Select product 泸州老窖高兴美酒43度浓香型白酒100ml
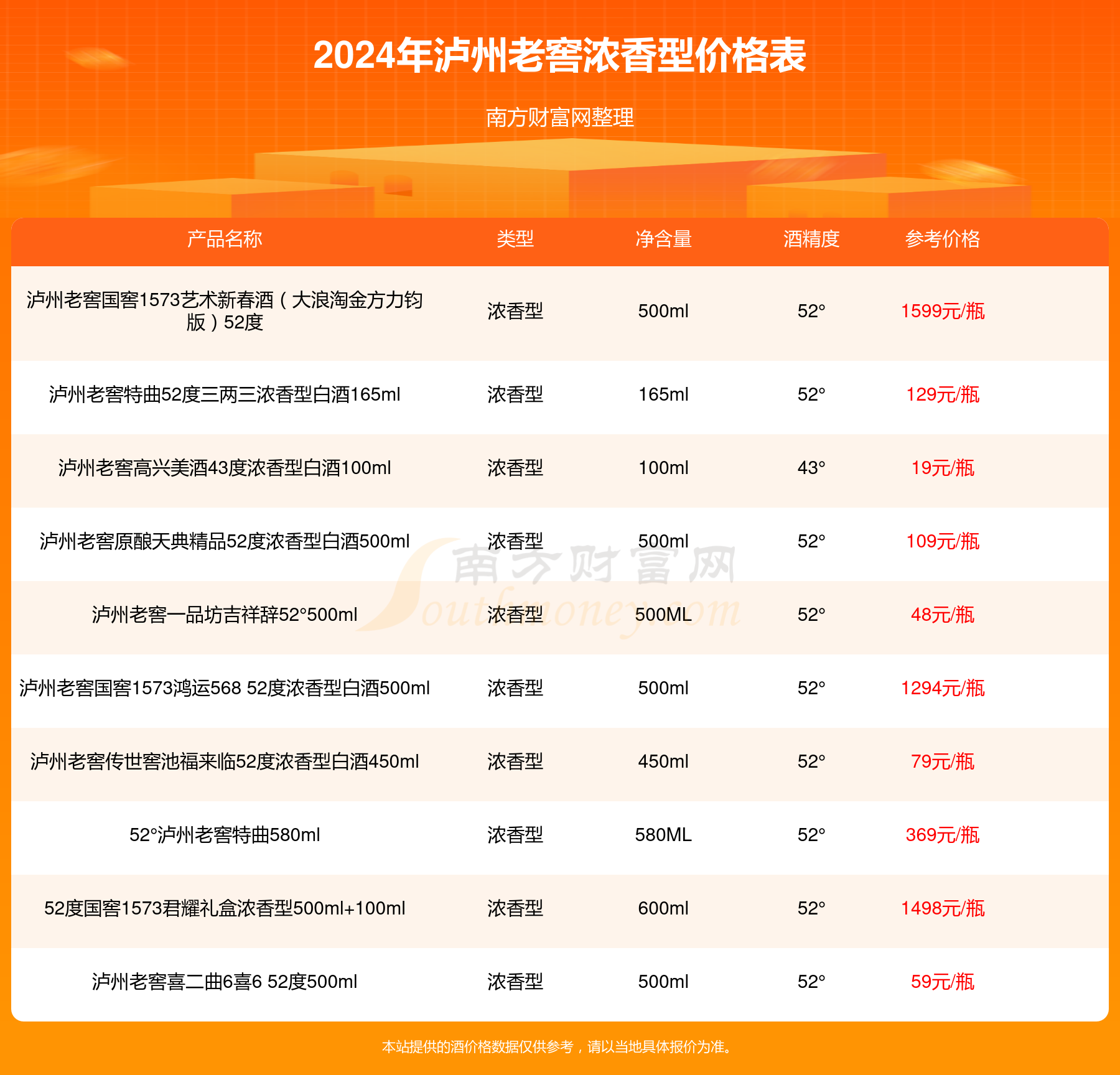Screen dimensions: 1120x1075 pos(225,468)
